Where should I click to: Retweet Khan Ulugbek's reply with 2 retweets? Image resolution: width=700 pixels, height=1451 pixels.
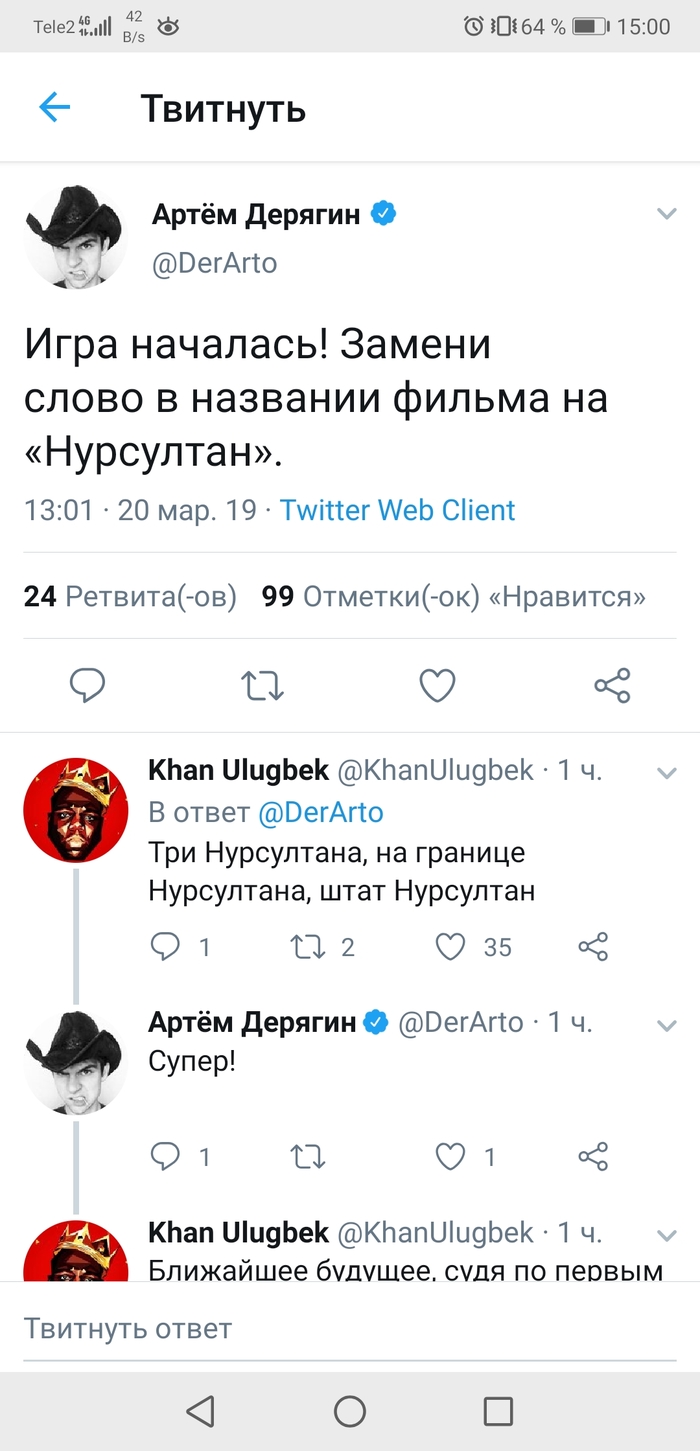[x=308, y=946]
